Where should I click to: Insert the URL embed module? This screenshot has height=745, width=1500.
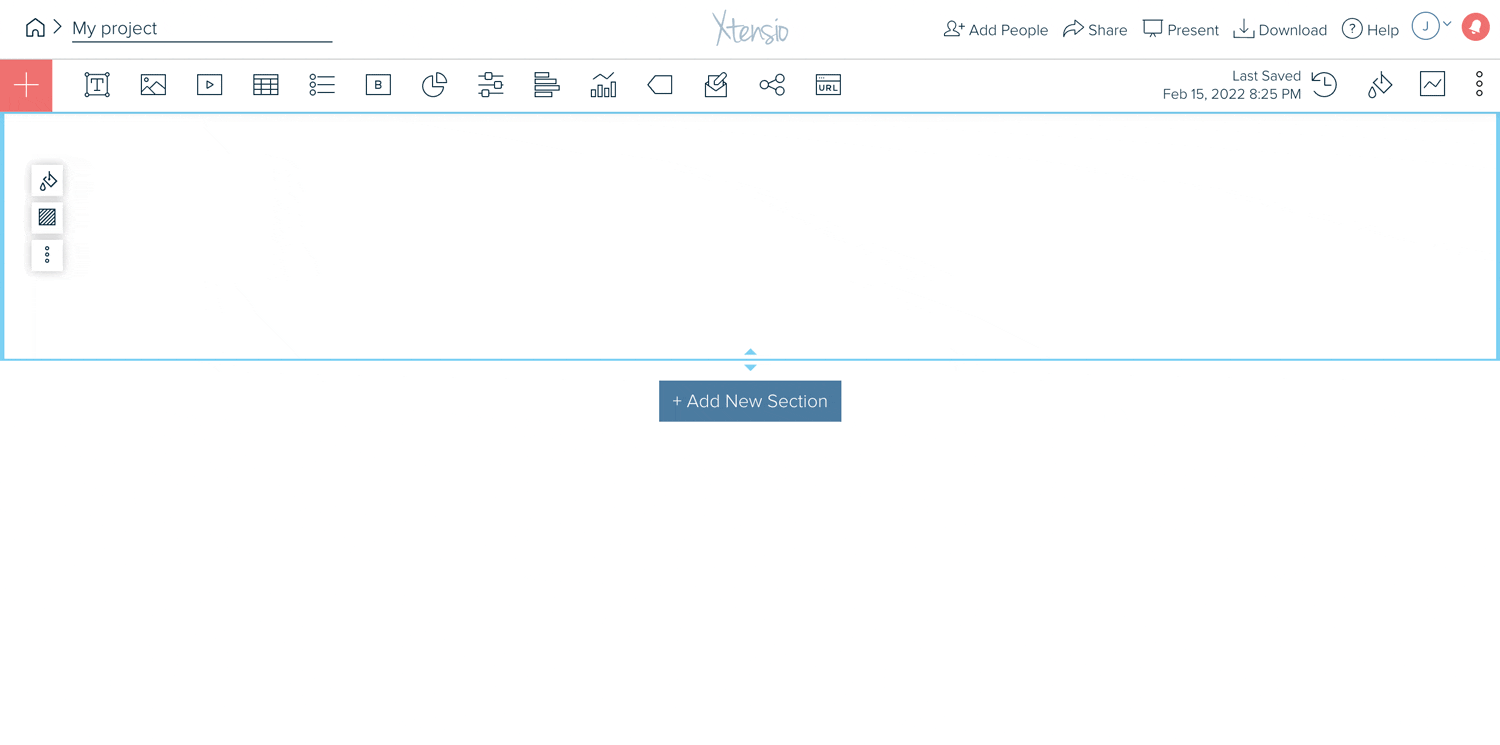point(828,85)
